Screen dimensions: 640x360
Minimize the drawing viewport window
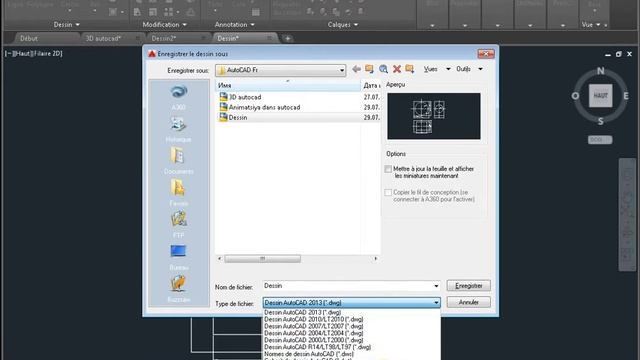click(x=608, y=54)
